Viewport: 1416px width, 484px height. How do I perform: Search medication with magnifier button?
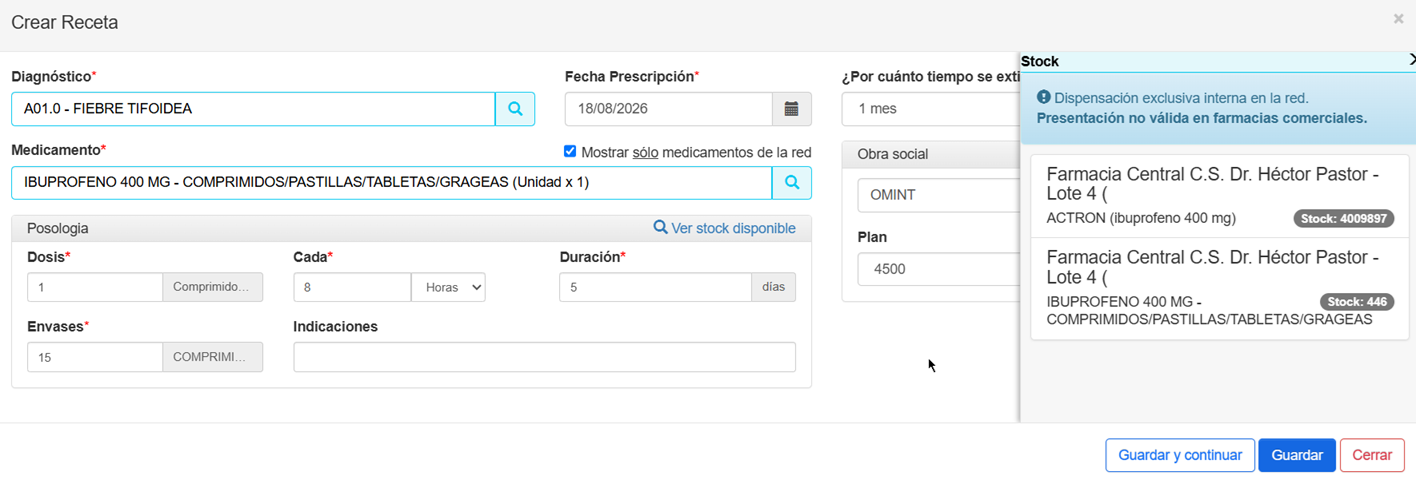coord(791,183)
